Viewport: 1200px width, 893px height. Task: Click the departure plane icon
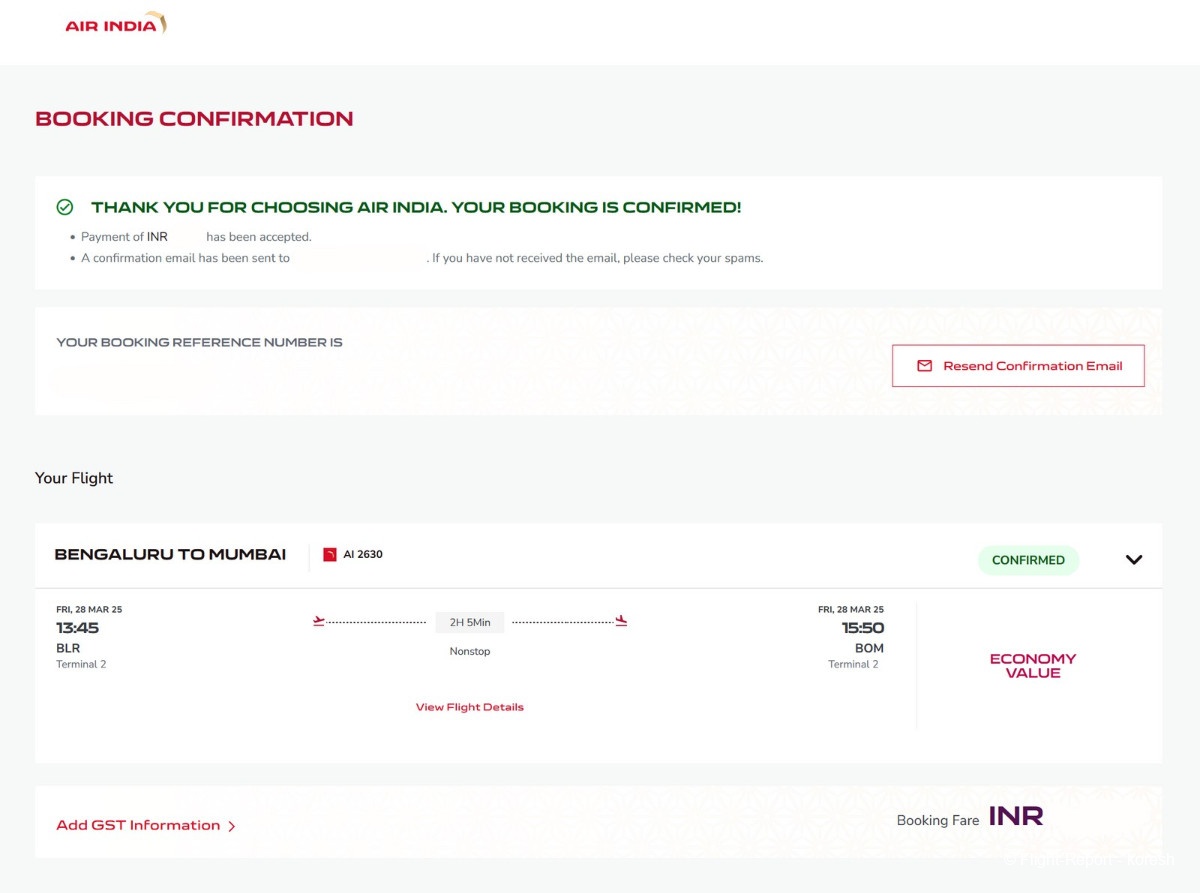point(319,621)
